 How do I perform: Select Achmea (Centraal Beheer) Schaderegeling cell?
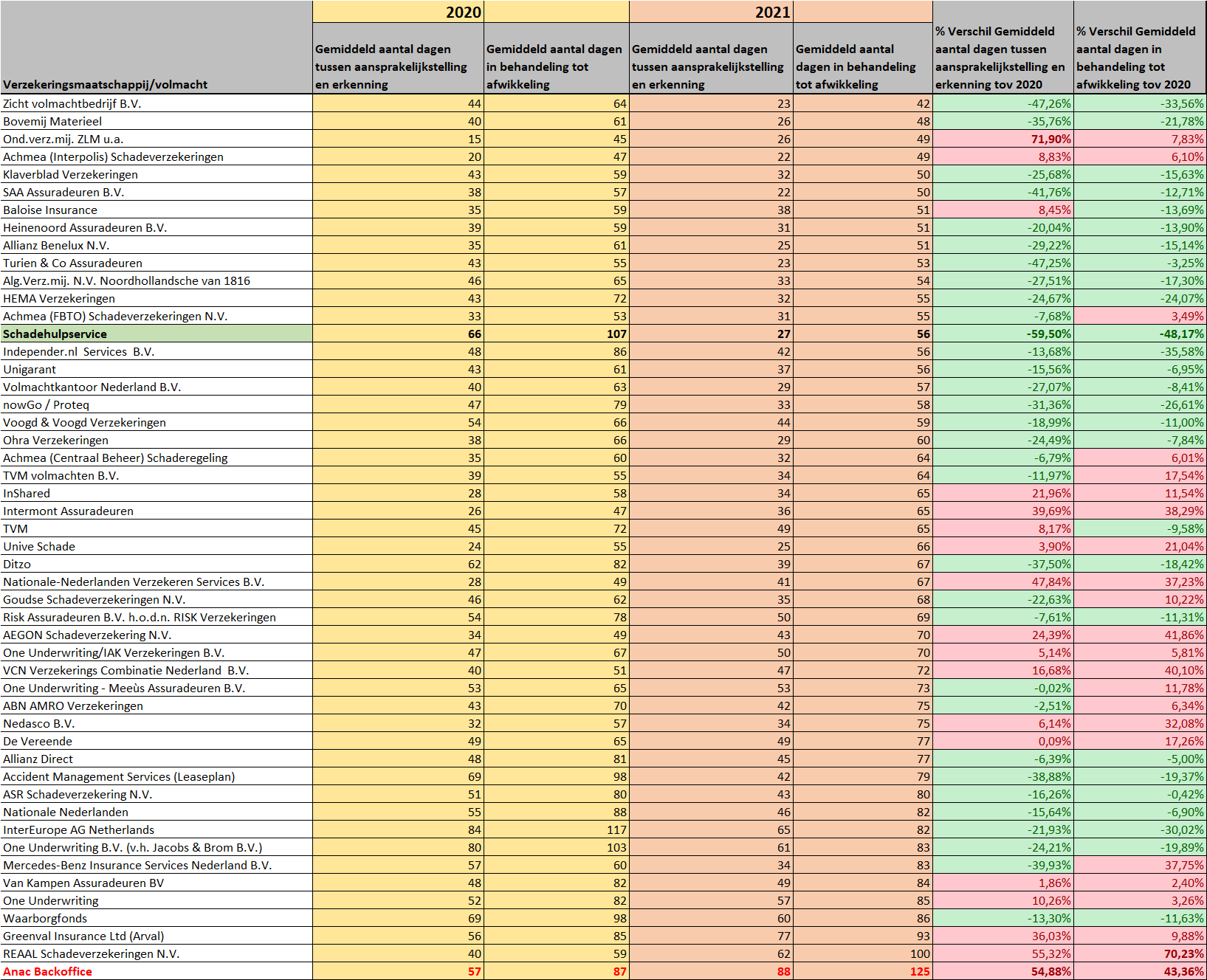157,458
